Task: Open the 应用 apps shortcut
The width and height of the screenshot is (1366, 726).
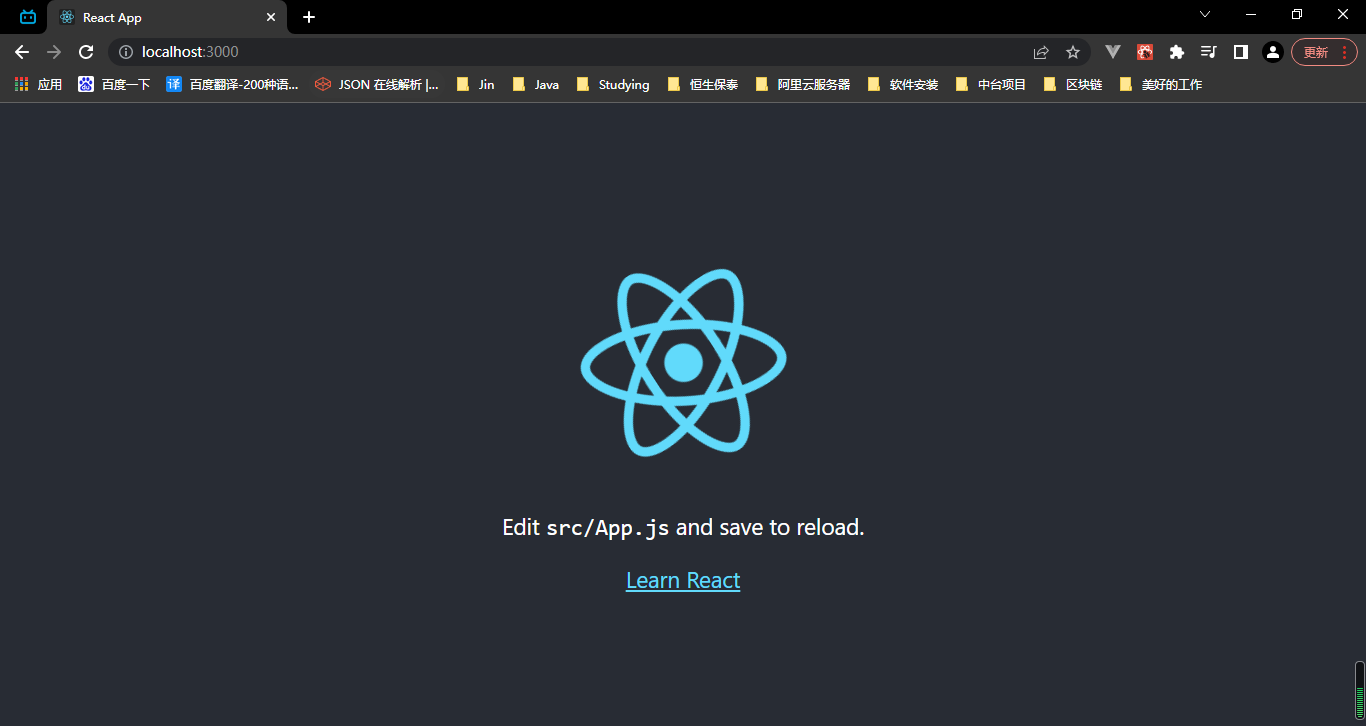Action: pyautogui.click(x=38, y=85)
